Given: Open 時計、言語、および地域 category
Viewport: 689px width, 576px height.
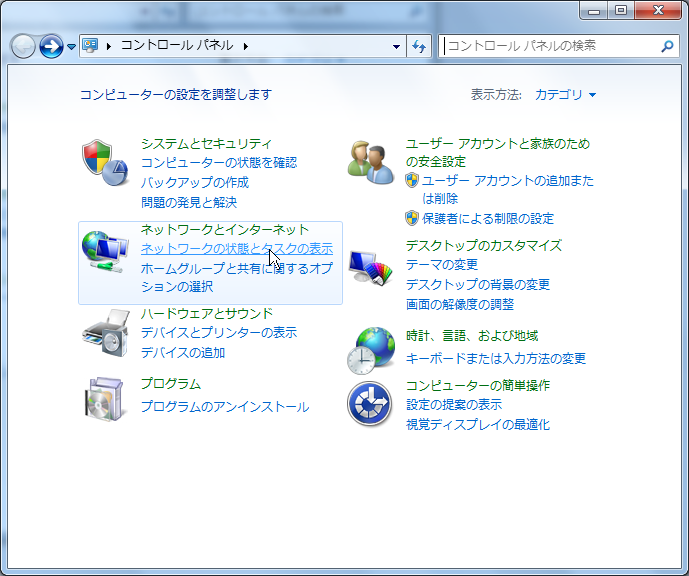Looking at the screenshot, I should (x=472, y=336).
